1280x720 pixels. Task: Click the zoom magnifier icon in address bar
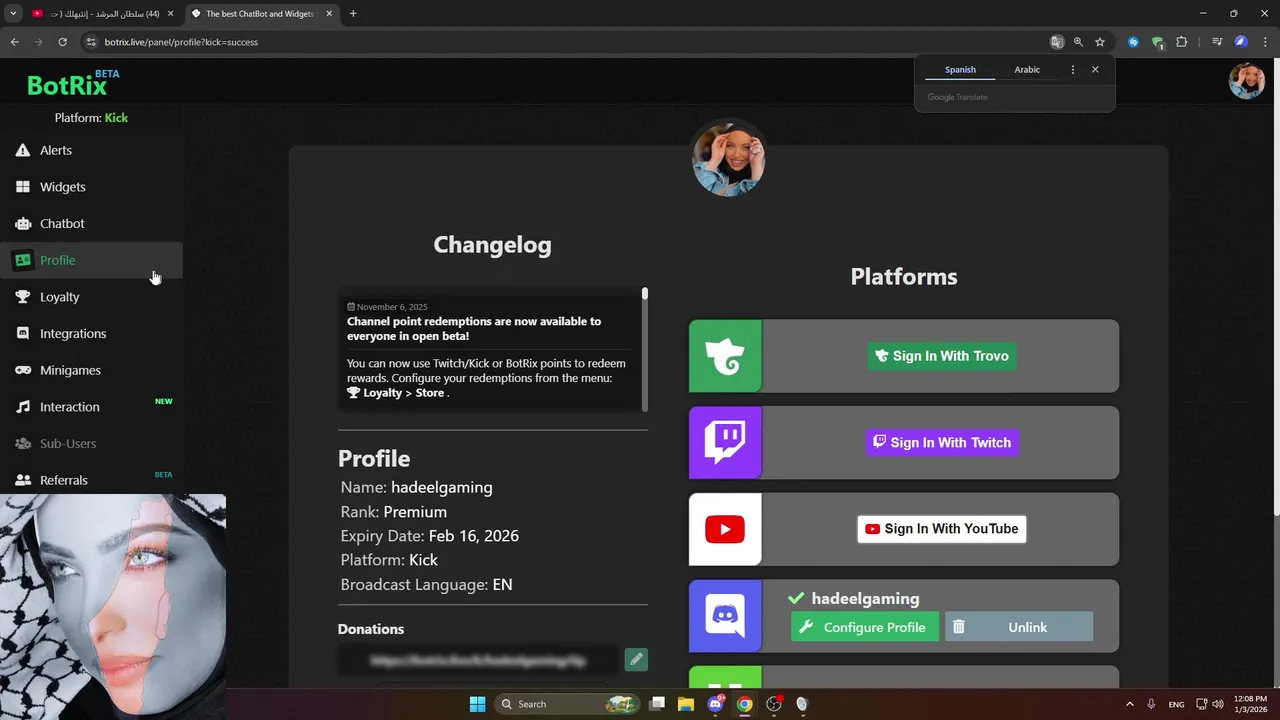(1078, 42)
